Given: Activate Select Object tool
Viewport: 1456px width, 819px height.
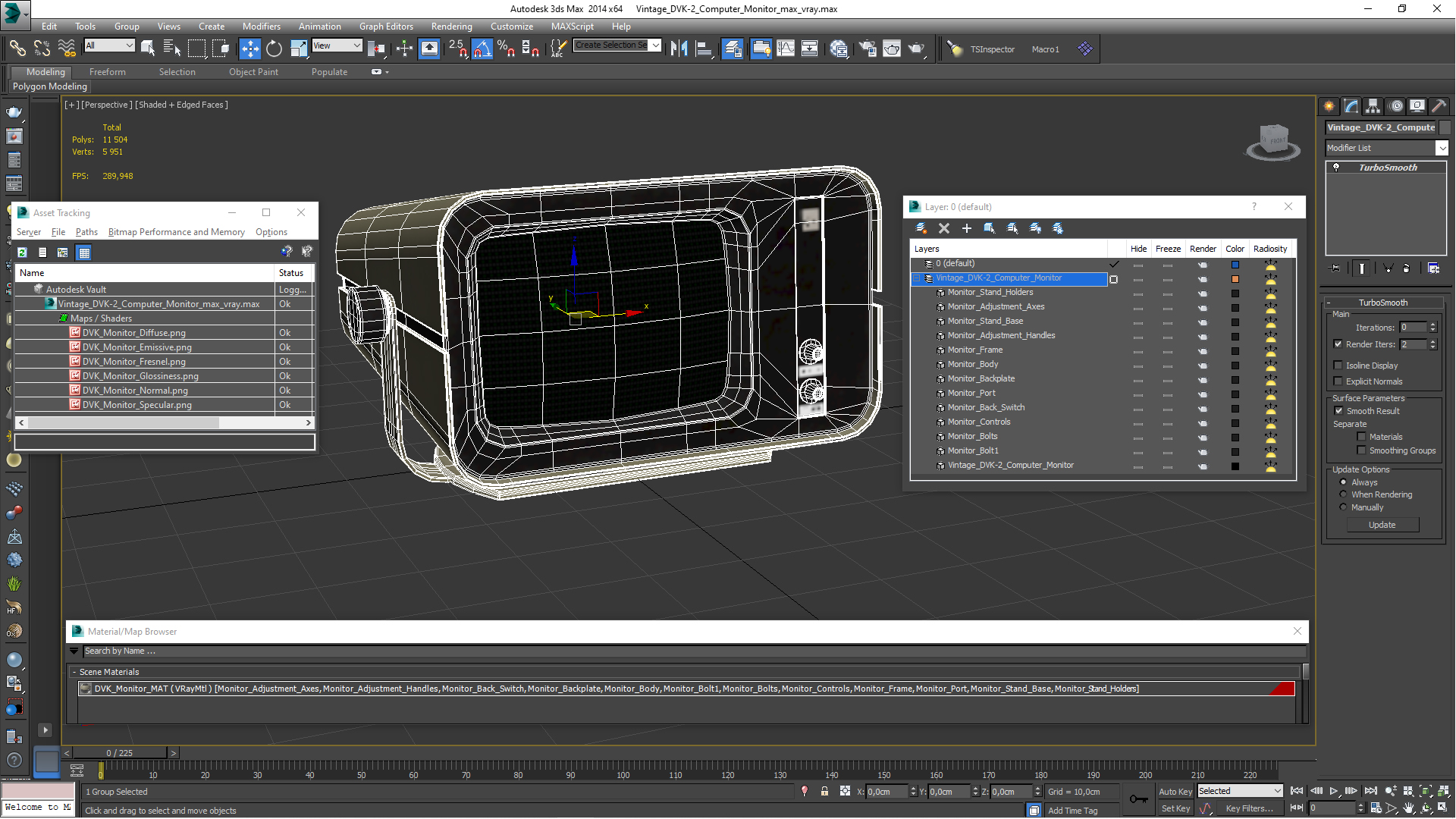Looking at the screenshot, I should (148, 49).
